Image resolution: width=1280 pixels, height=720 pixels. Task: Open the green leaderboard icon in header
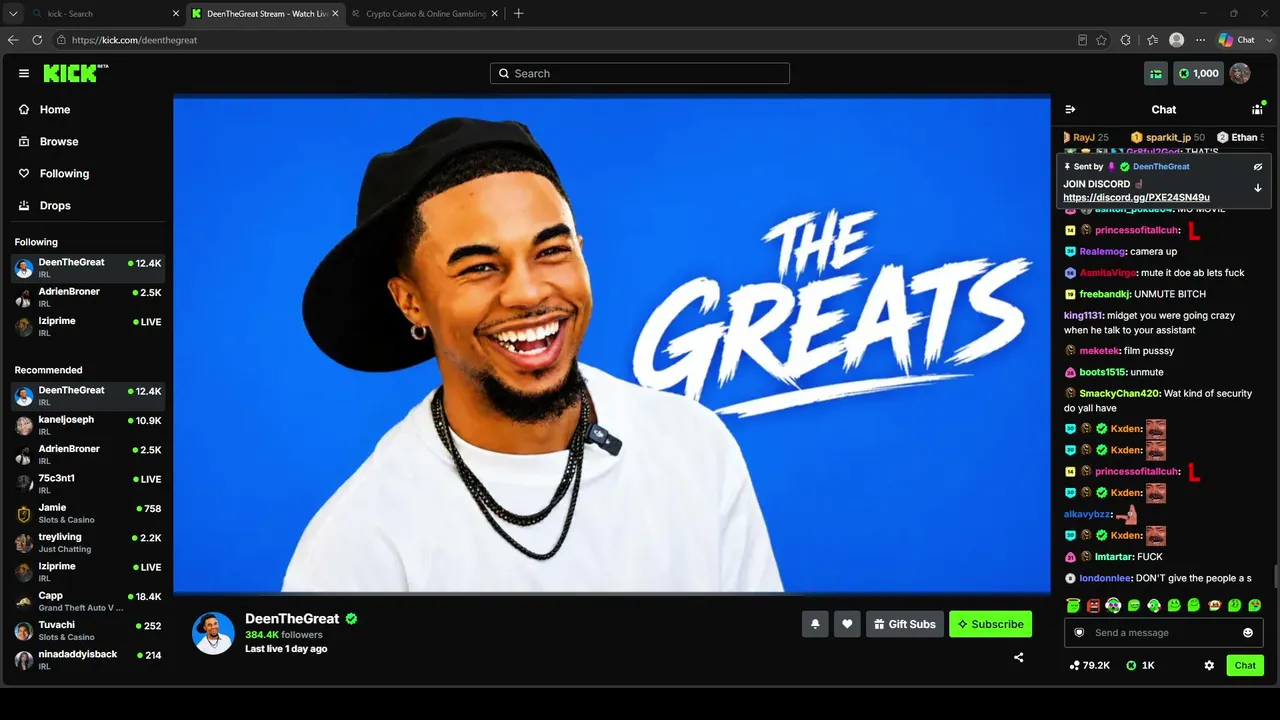point(1156,73)
